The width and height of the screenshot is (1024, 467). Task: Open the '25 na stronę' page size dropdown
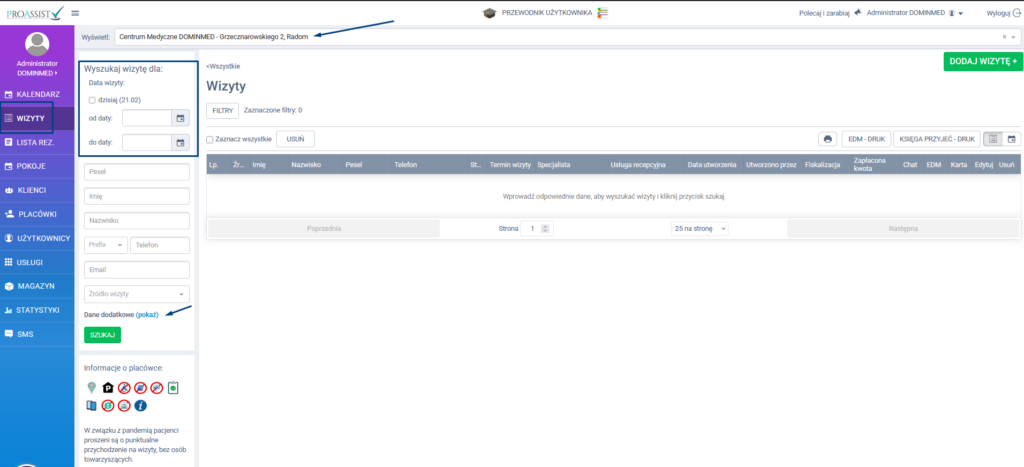pyautogui.click(x=700, y=228)
